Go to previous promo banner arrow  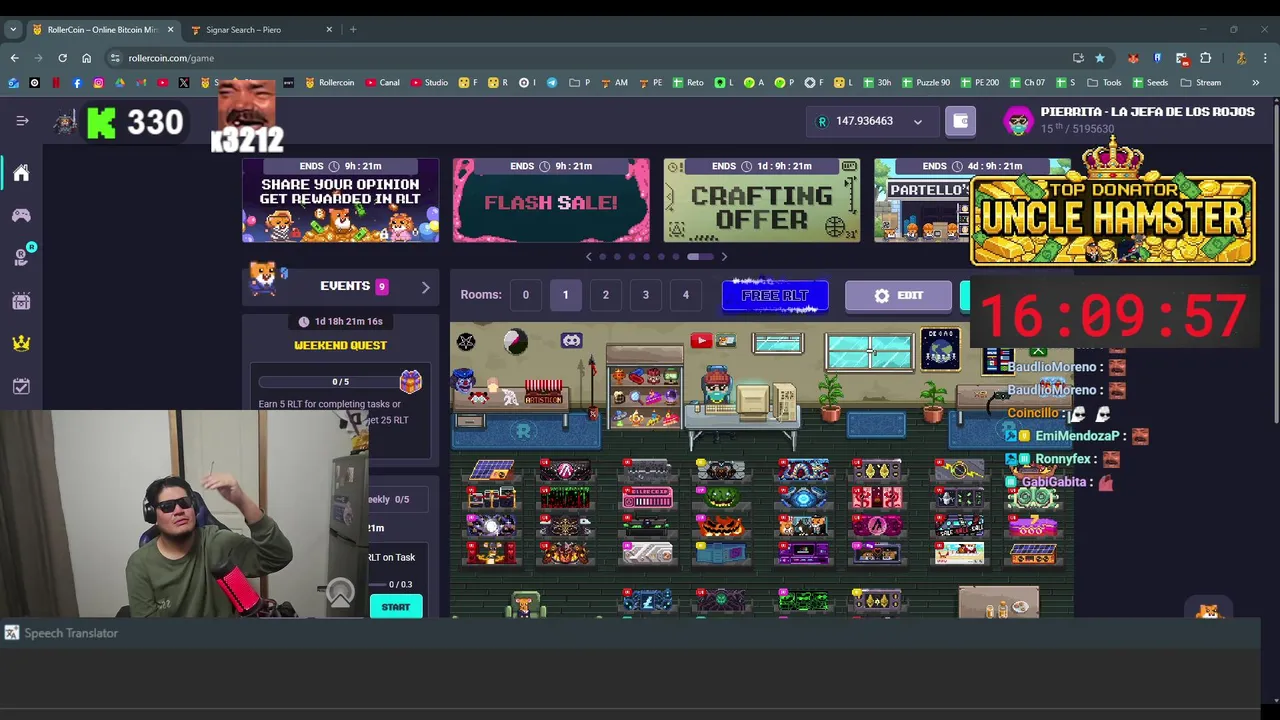tap(588, 257)
